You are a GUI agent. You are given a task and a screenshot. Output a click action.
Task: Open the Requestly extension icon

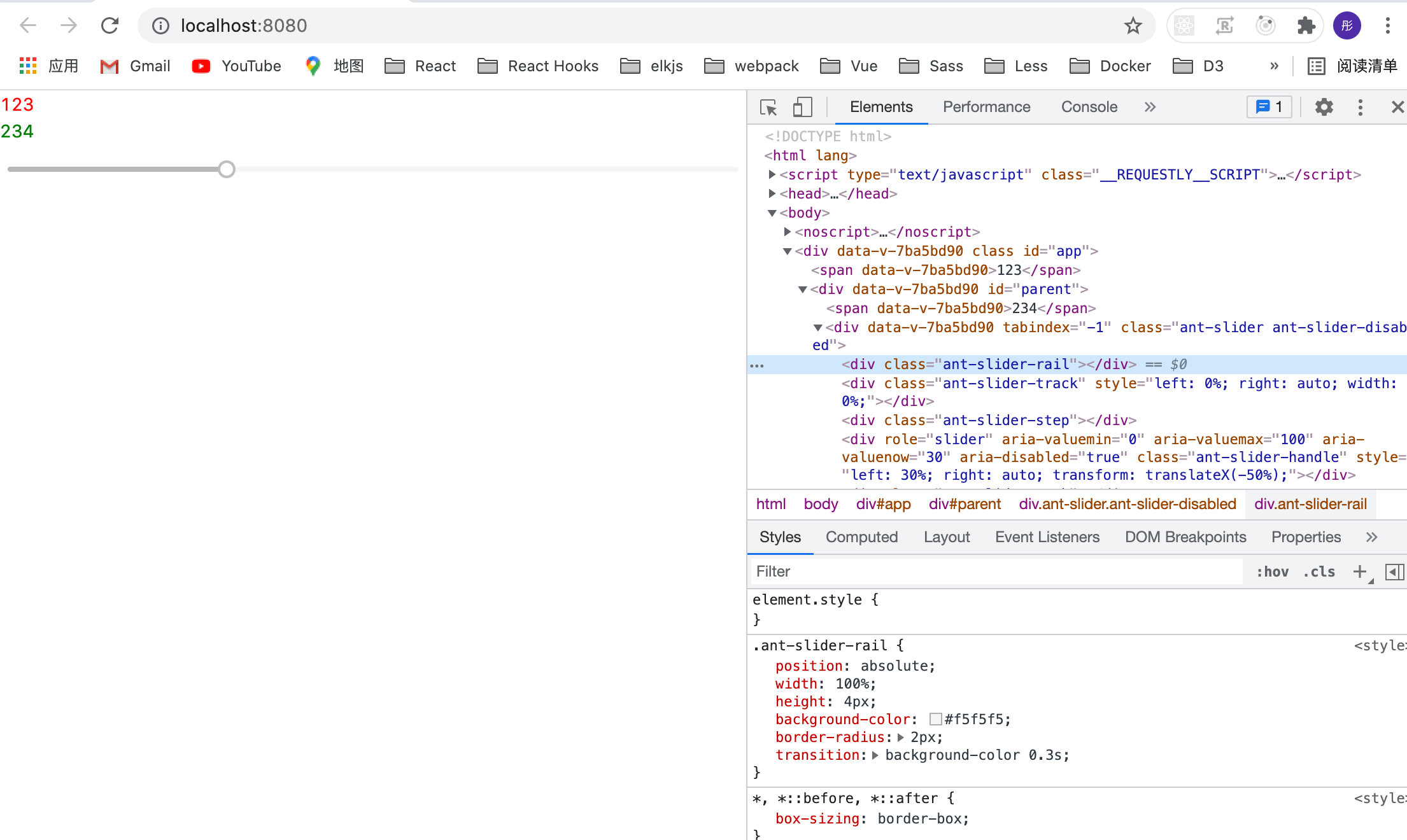pyautogui.click(x=1224, y=25)
